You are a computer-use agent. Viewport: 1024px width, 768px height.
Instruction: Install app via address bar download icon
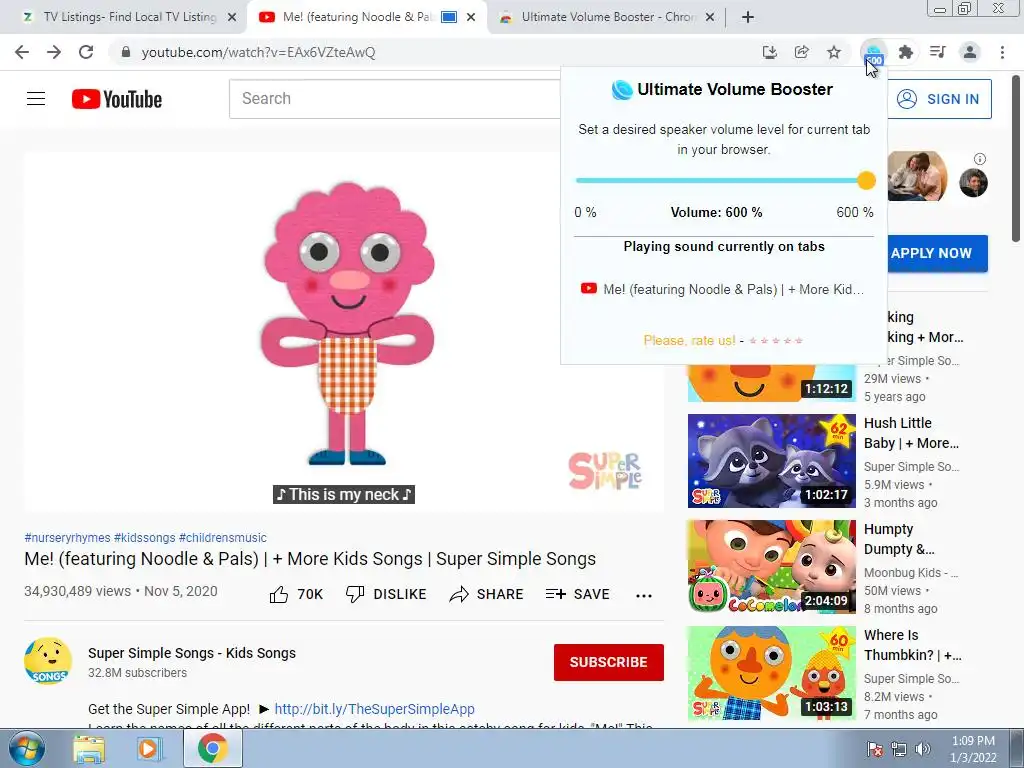[770, 52]
